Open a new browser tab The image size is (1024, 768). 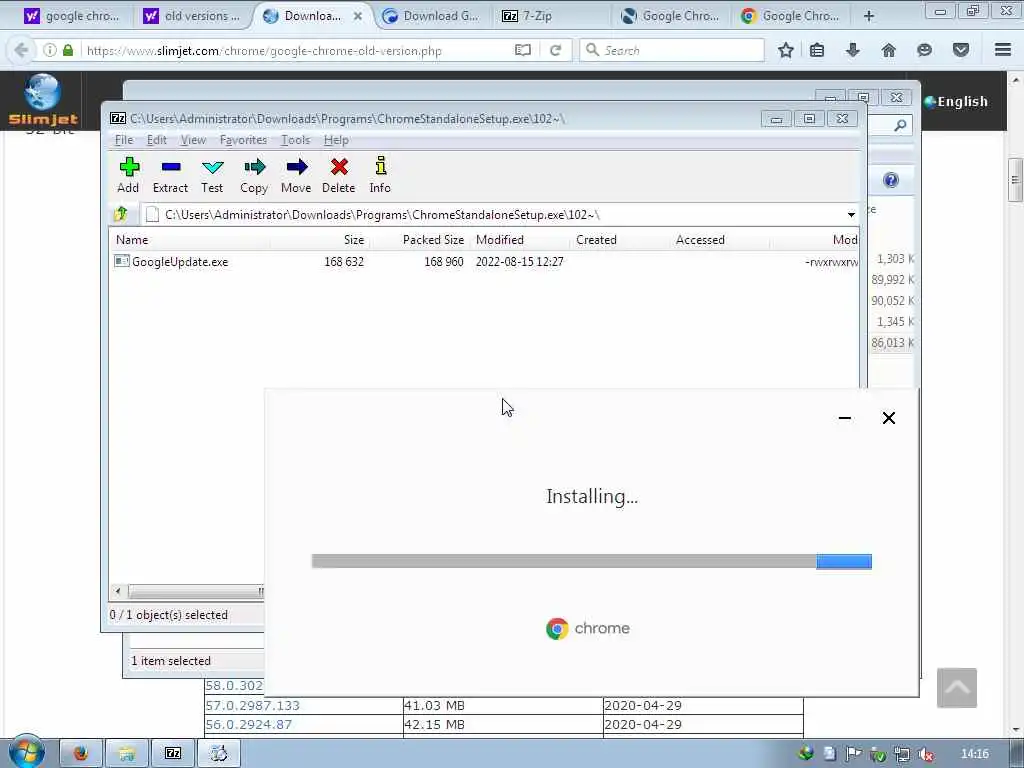[x=869, y=16]
